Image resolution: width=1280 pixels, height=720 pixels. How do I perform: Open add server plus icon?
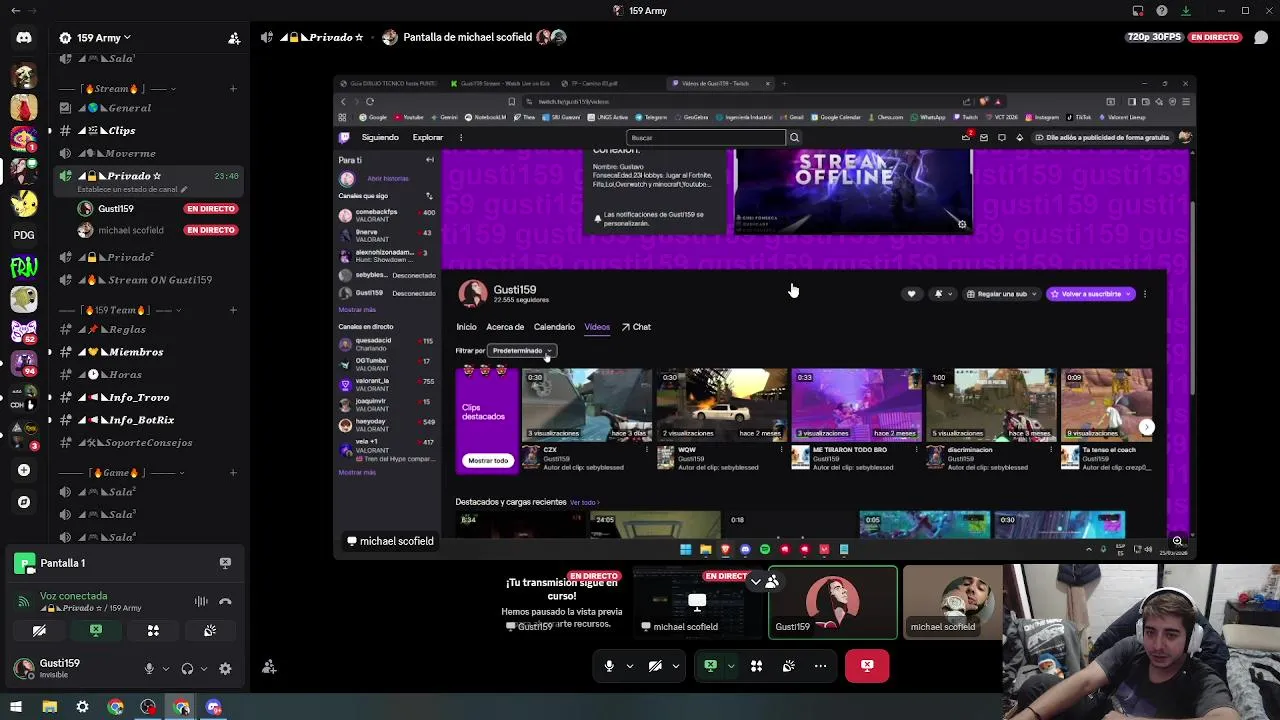coord(24,470)
